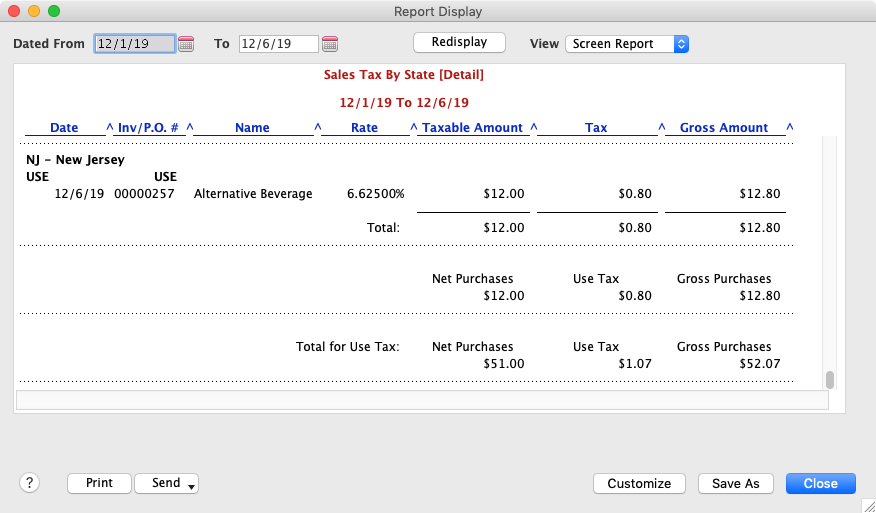Open the View Screen Report dropdown
Screen dimensions: 876x513
pyautogui.click(x=627, y=44)
